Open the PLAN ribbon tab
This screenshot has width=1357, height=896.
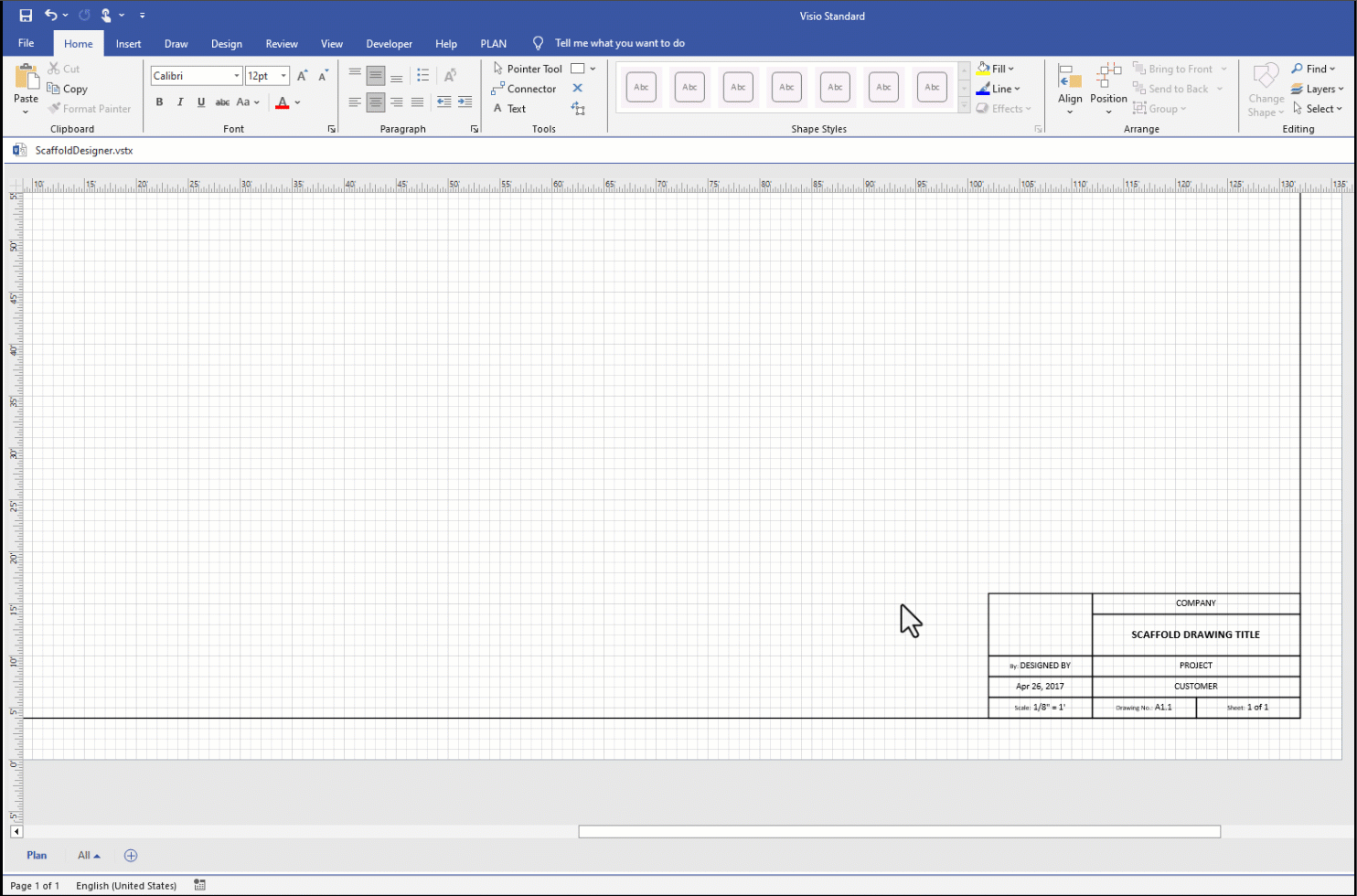[x=493, y=44]
